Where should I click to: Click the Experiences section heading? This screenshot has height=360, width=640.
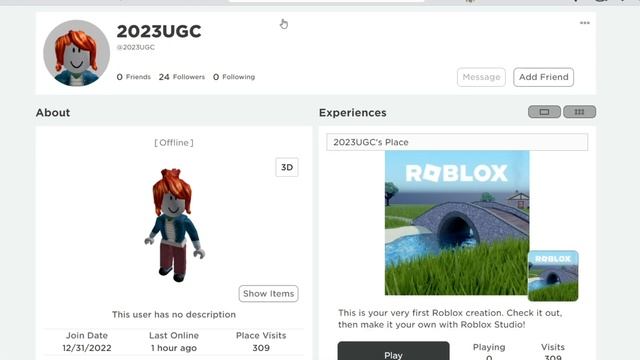tap(353, 113)
